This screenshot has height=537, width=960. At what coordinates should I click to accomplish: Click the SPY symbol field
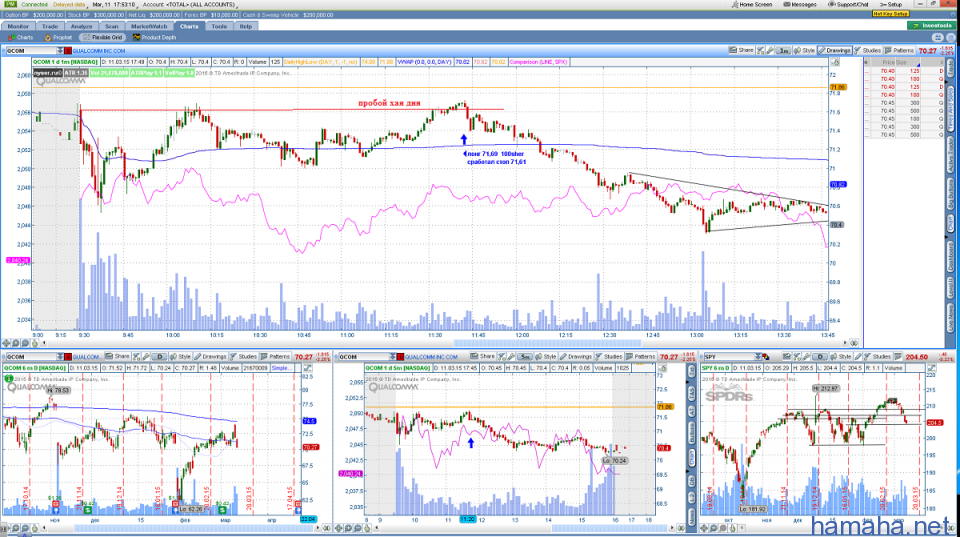pos(729,356)
